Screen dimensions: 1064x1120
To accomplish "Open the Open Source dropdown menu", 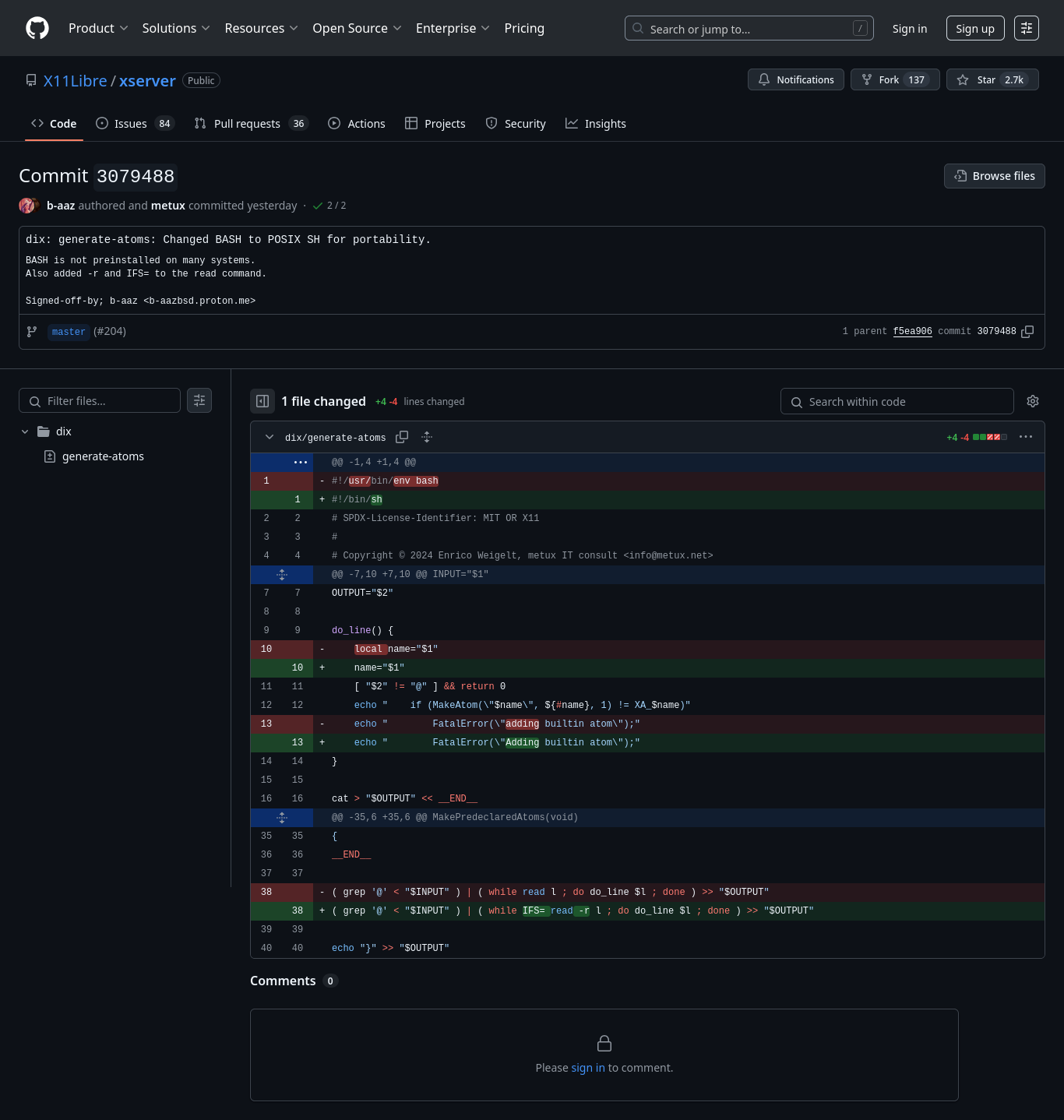I will pos(357,28).
